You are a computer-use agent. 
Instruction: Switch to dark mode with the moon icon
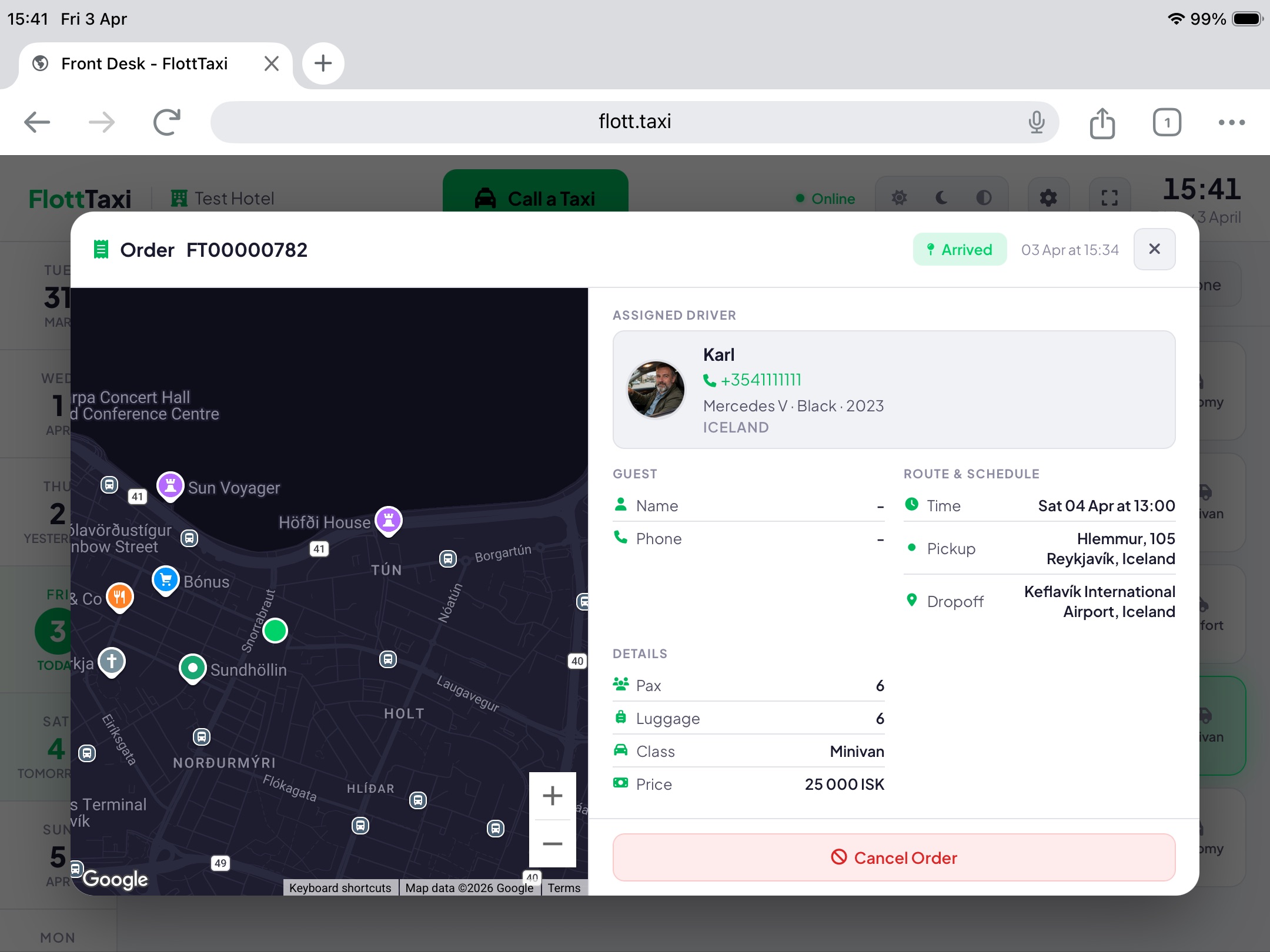[940, 197]
